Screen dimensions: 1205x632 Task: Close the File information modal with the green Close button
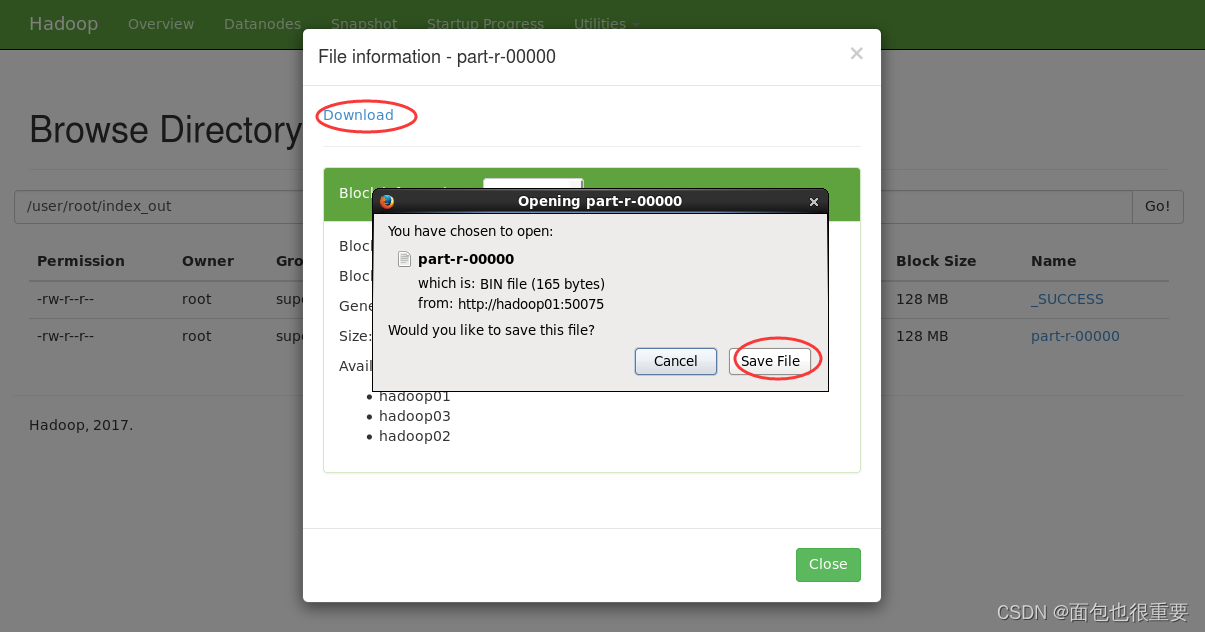pos(828,564)
